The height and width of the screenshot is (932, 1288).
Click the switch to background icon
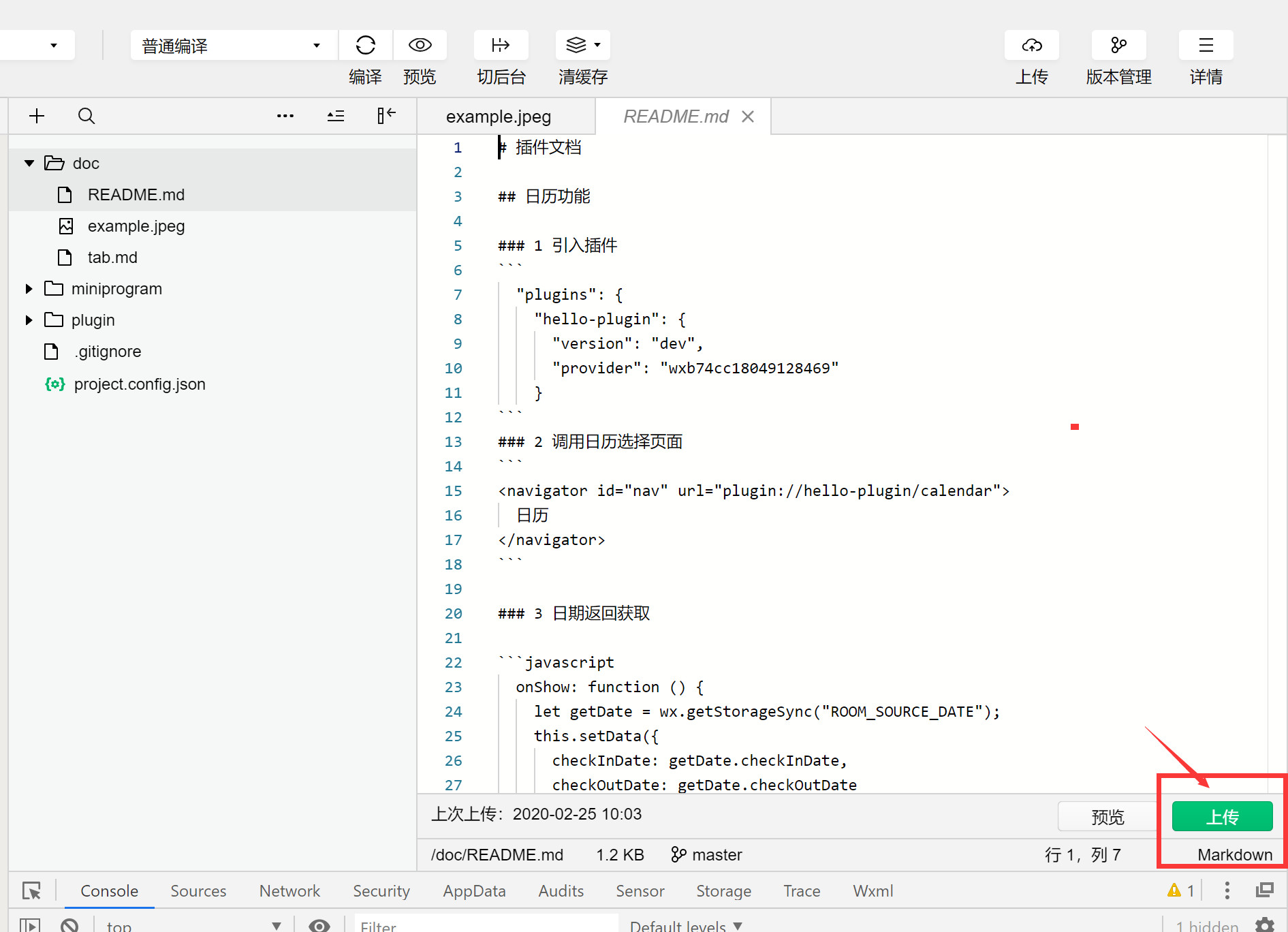pyautogui.click(x=501, y=45)
